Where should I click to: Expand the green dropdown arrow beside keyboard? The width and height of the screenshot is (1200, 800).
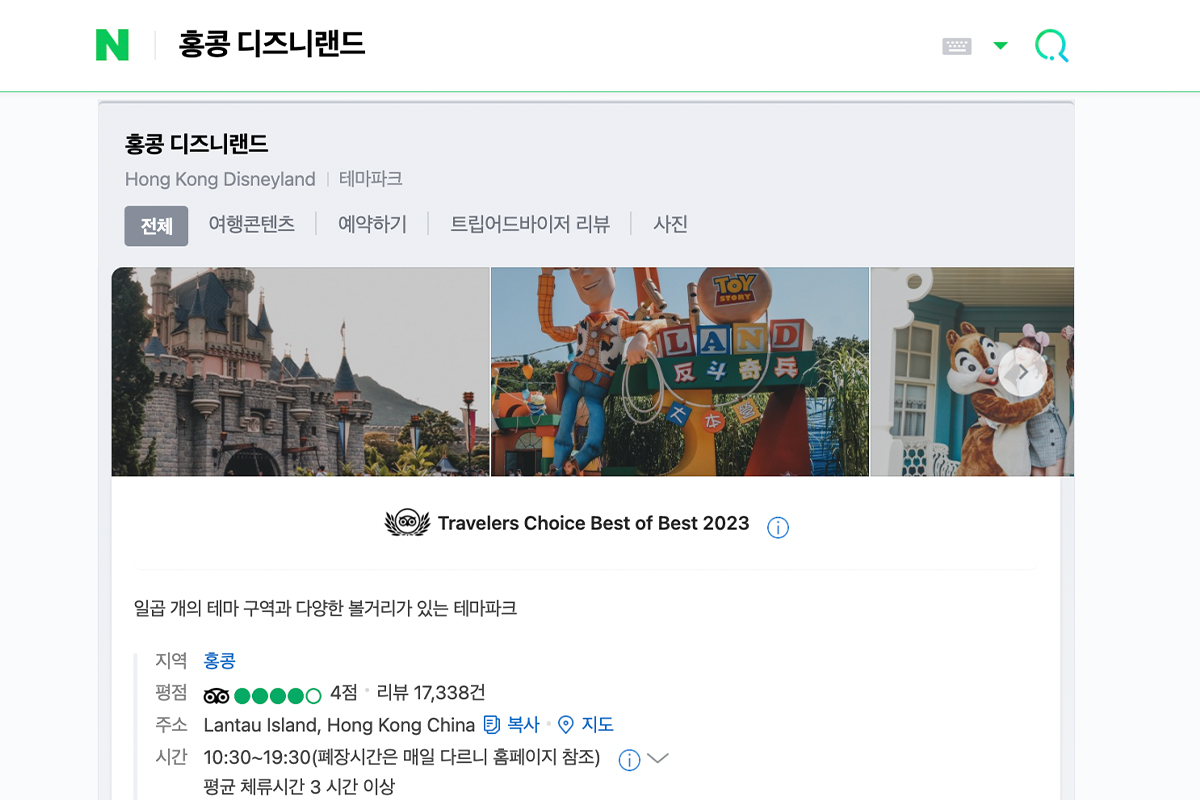click(x=1000, y=45)
